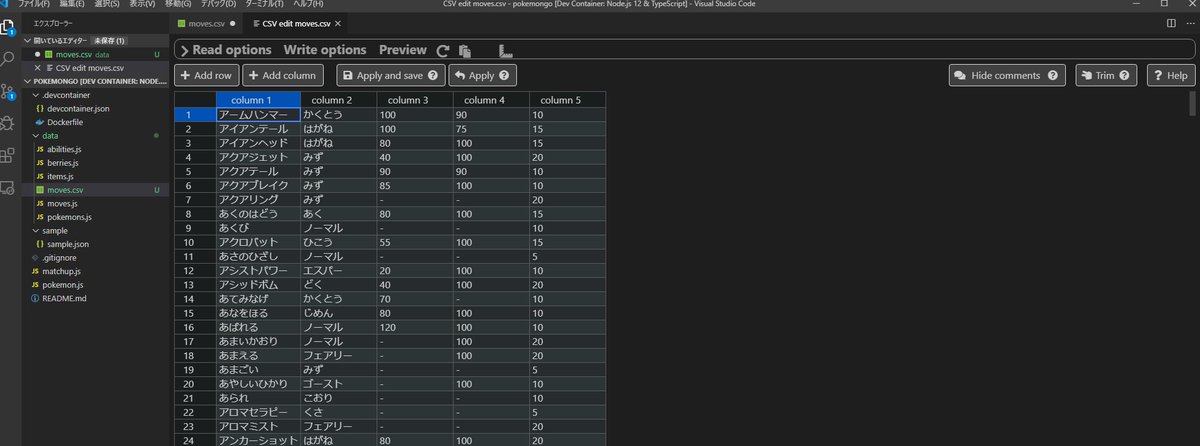Viewport: 1200px width, 446px height.
Task: Open the 編集(E) menu
Action: 72,4
